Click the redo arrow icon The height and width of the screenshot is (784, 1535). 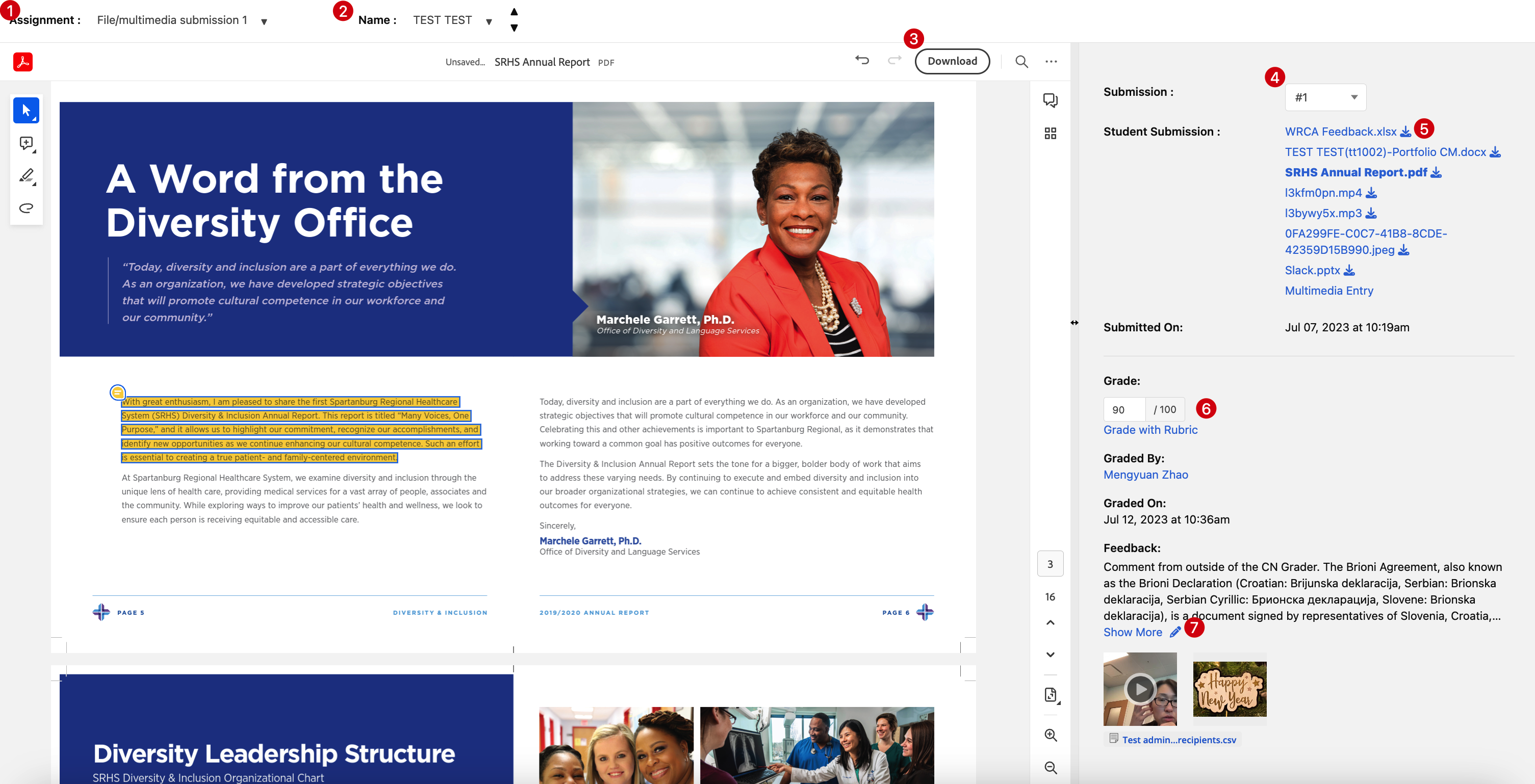tap(894, 60)
